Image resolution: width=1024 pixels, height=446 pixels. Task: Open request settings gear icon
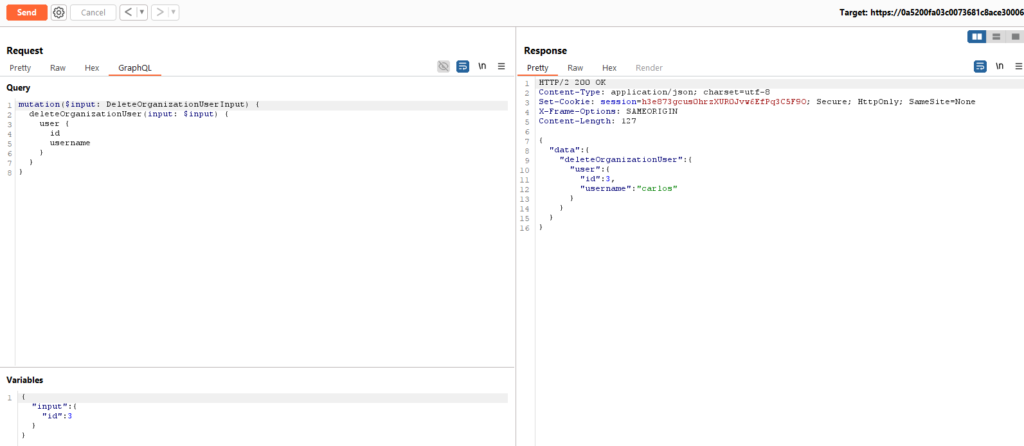point(59,12)
